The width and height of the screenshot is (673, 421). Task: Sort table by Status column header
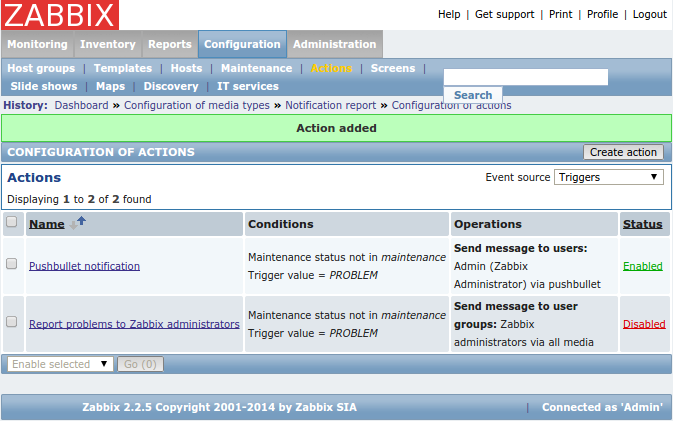click(643, 224)
